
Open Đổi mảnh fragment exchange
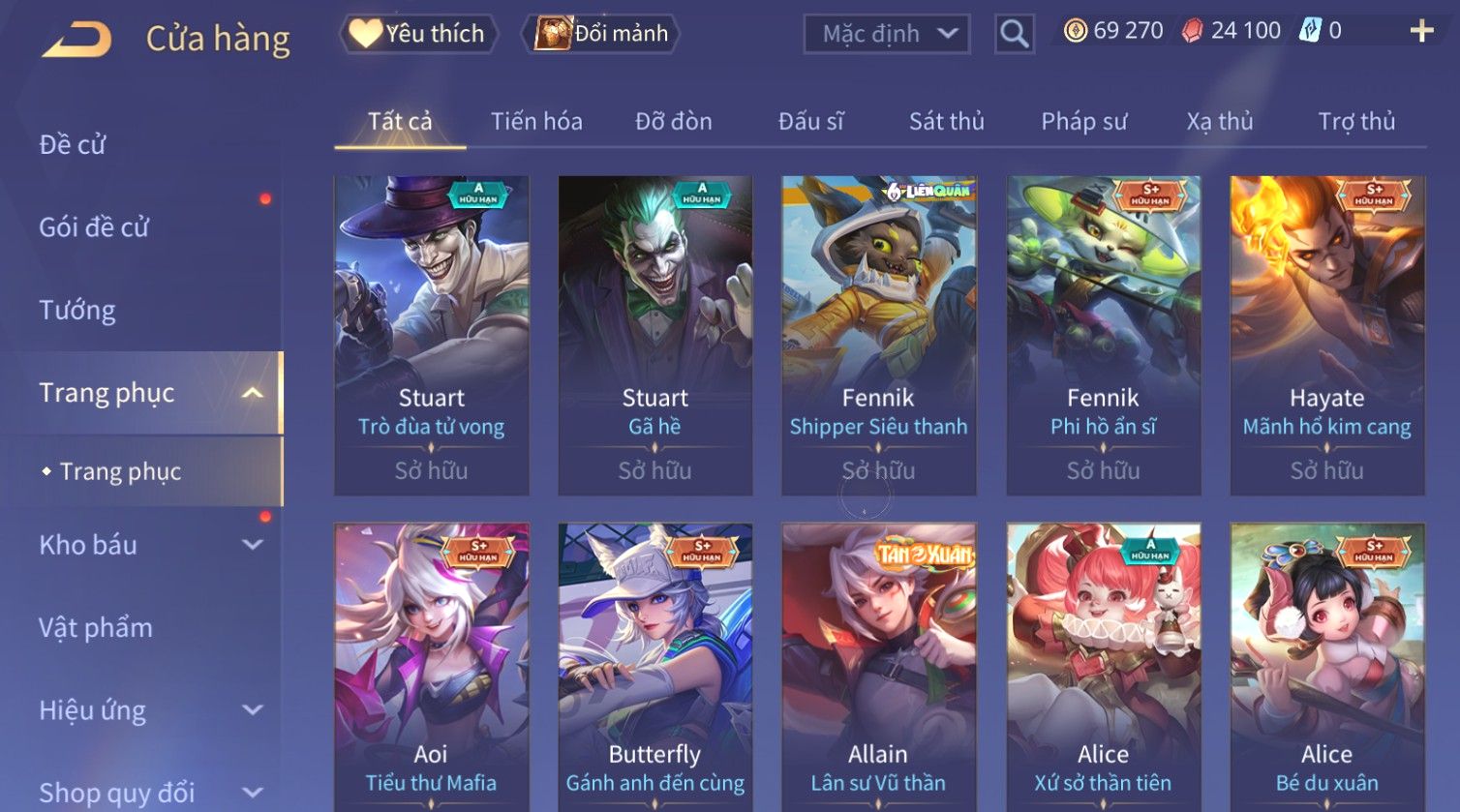tap(602, 34)
